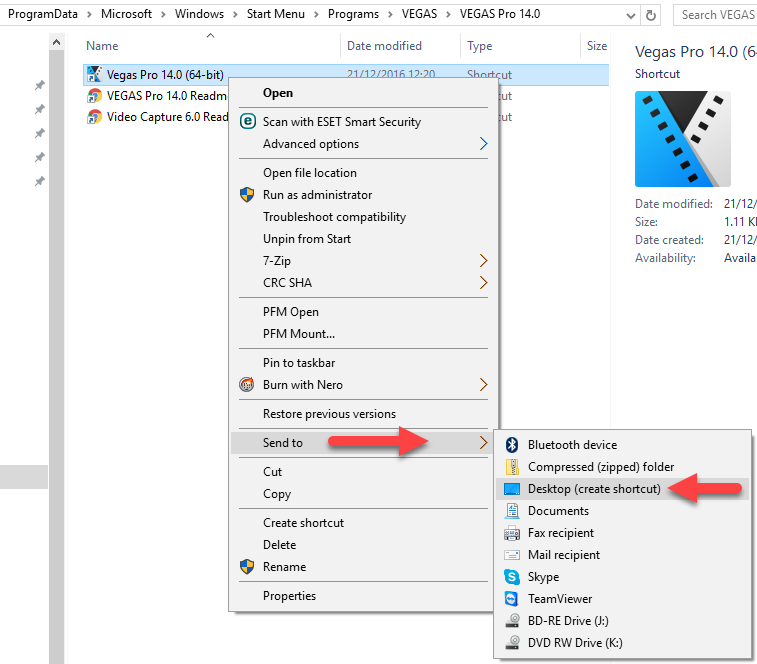Viewport: 757px width, 664px height.
Task: Sort files by Date modified column
Action: click(x=384, y=46)
